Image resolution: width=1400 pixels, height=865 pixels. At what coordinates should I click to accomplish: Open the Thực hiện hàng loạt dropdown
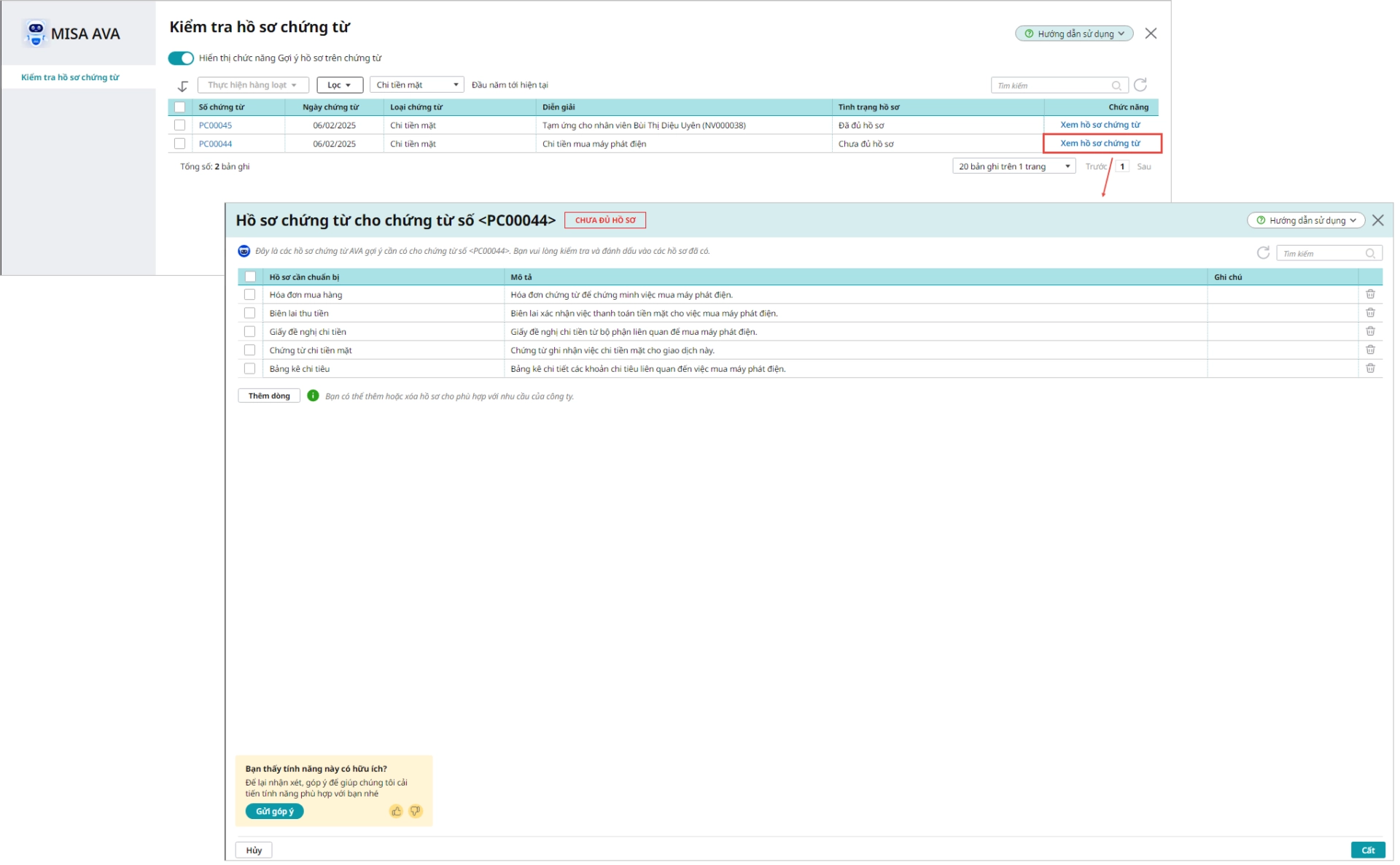pos(253,85)
